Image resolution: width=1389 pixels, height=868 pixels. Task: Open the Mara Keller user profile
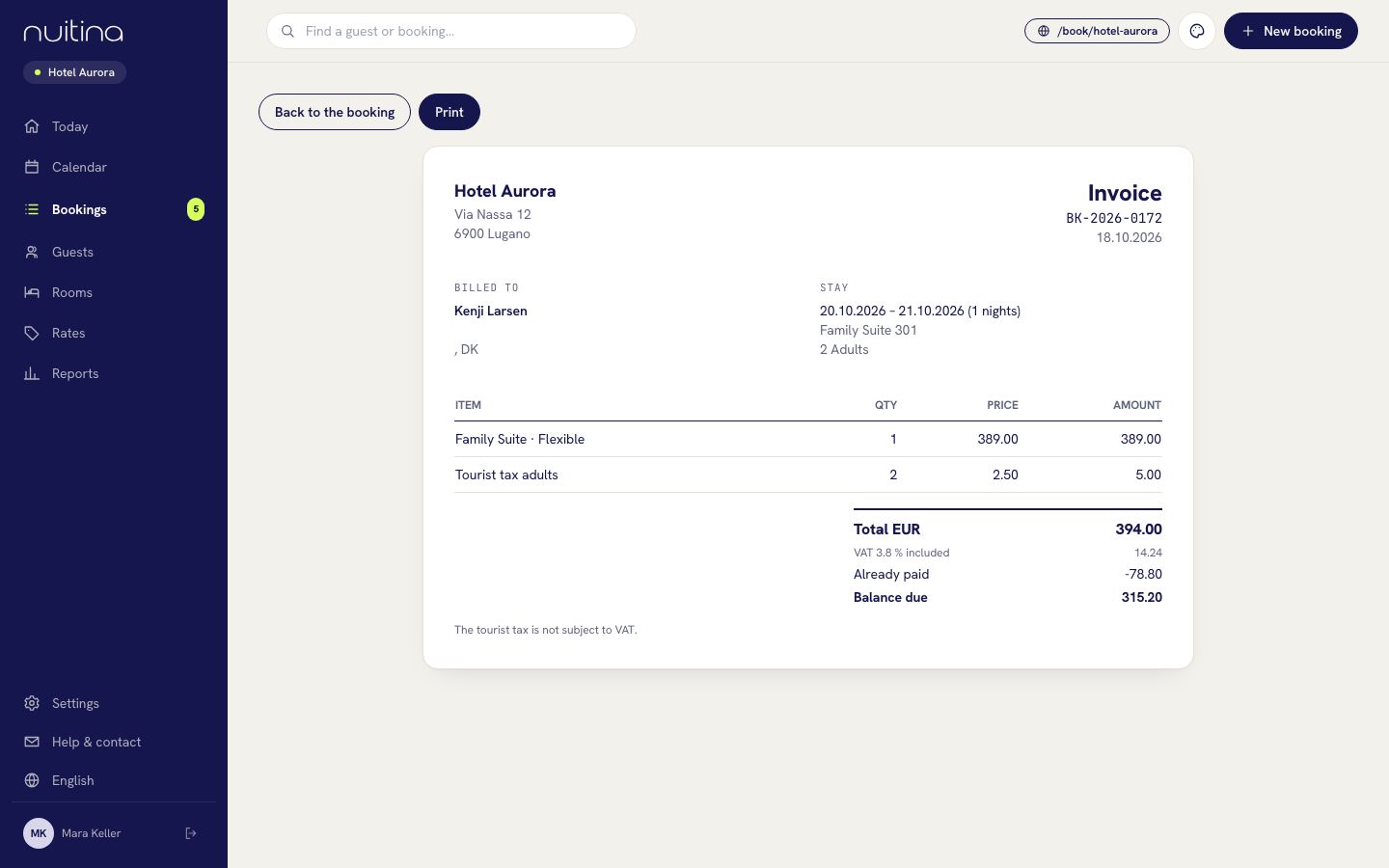(91, 833)
